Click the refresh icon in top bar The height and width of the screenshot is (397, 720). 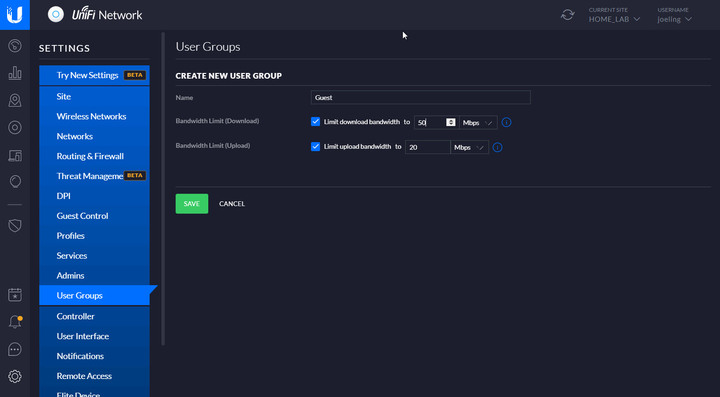pyautogui.click(x=568, y=15)
